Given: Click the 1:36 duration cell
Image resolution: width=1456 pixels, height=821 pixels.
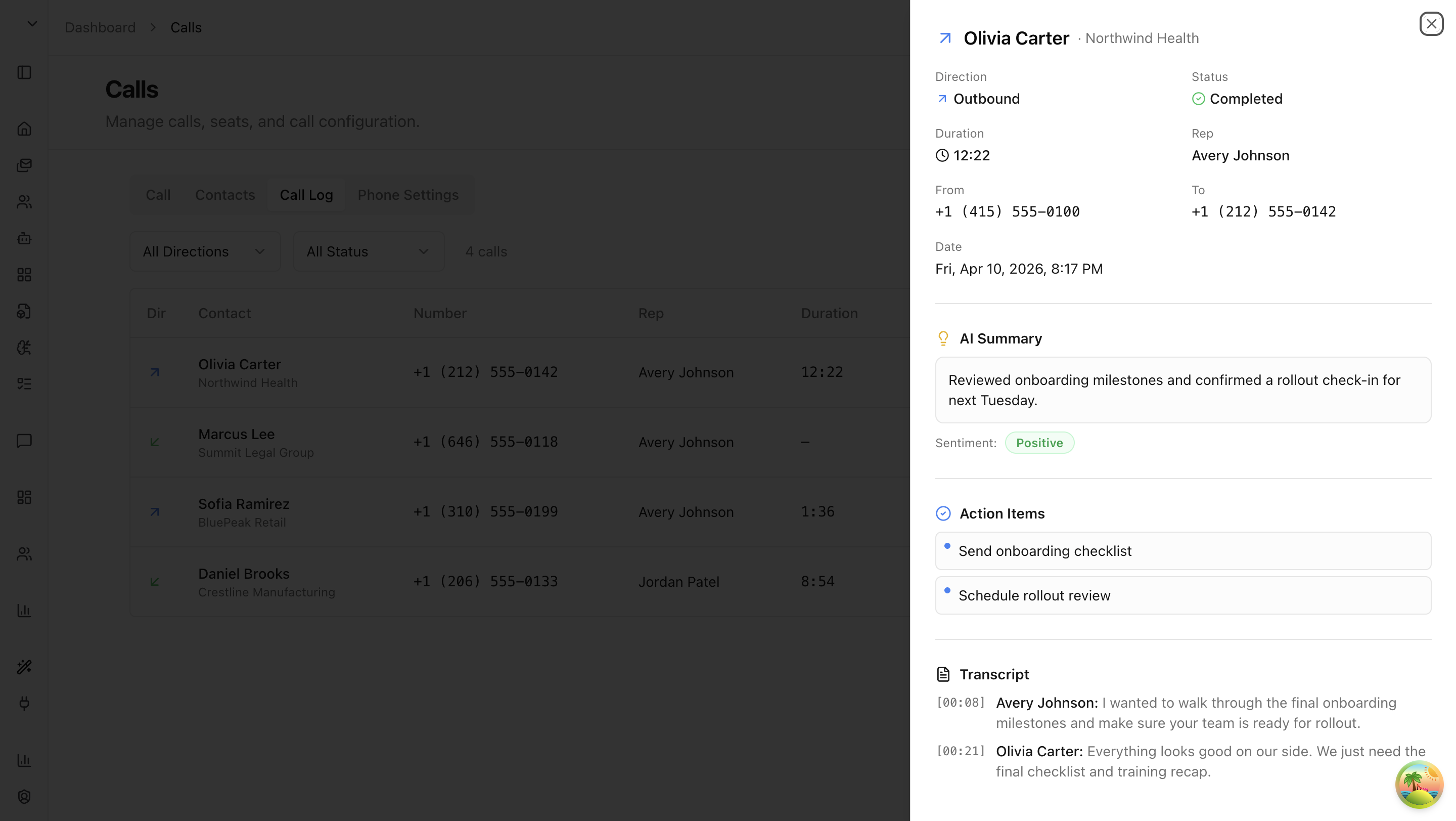Looking at the screenshot, I should tap(817, 512).
